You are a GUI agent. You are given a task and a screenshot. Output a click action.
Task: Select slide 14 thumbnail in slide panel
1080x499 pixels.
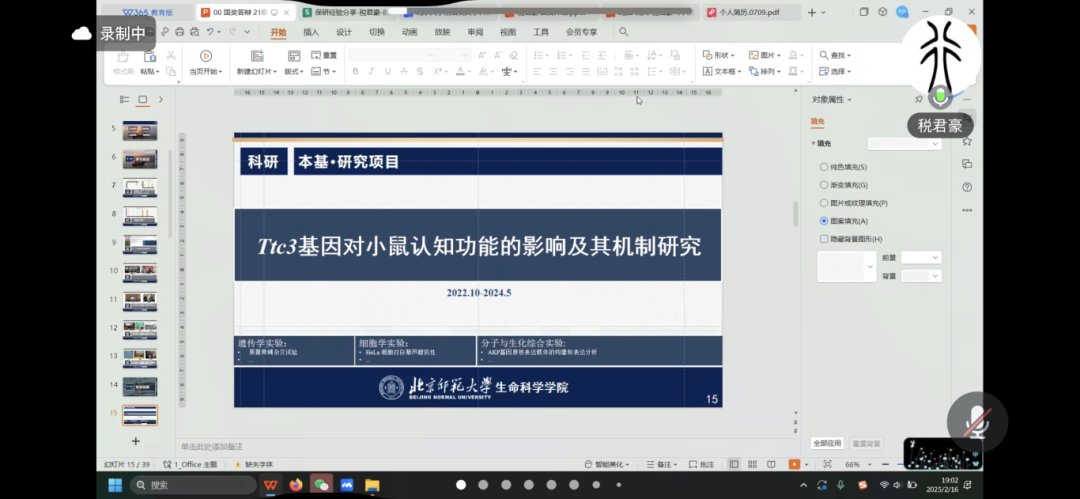(x=140, y=385)
